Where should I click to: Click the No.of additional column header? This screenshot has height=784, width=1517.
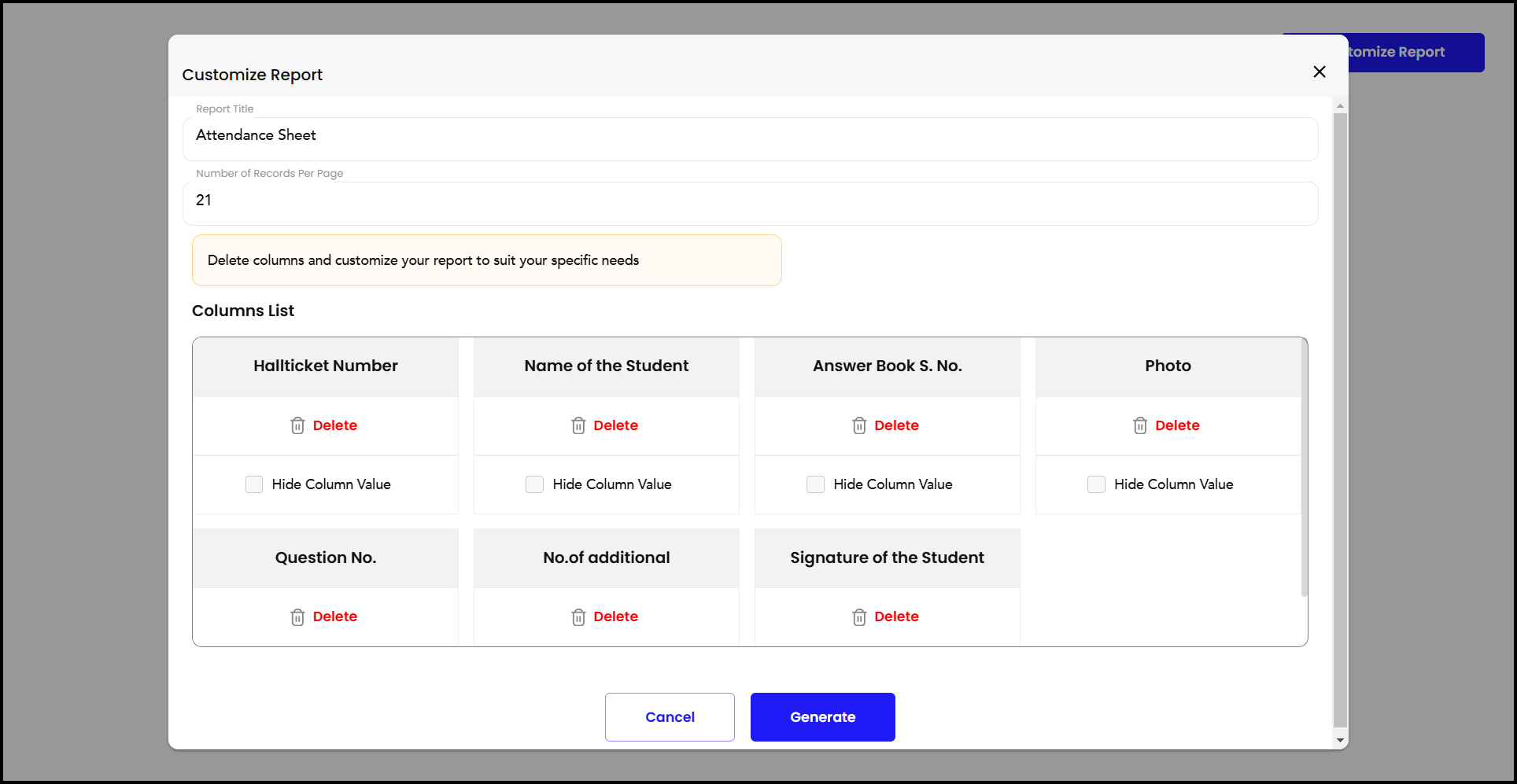[x=607, y=558]
